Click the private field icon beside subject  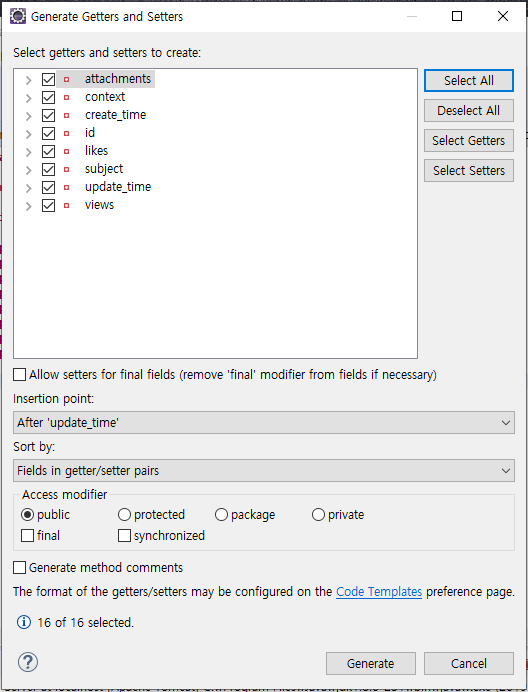(67, 169)
